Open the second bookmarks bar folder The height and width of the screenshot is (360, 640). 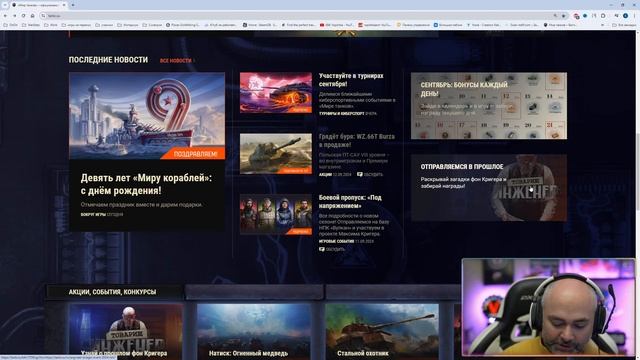[31, 25]
